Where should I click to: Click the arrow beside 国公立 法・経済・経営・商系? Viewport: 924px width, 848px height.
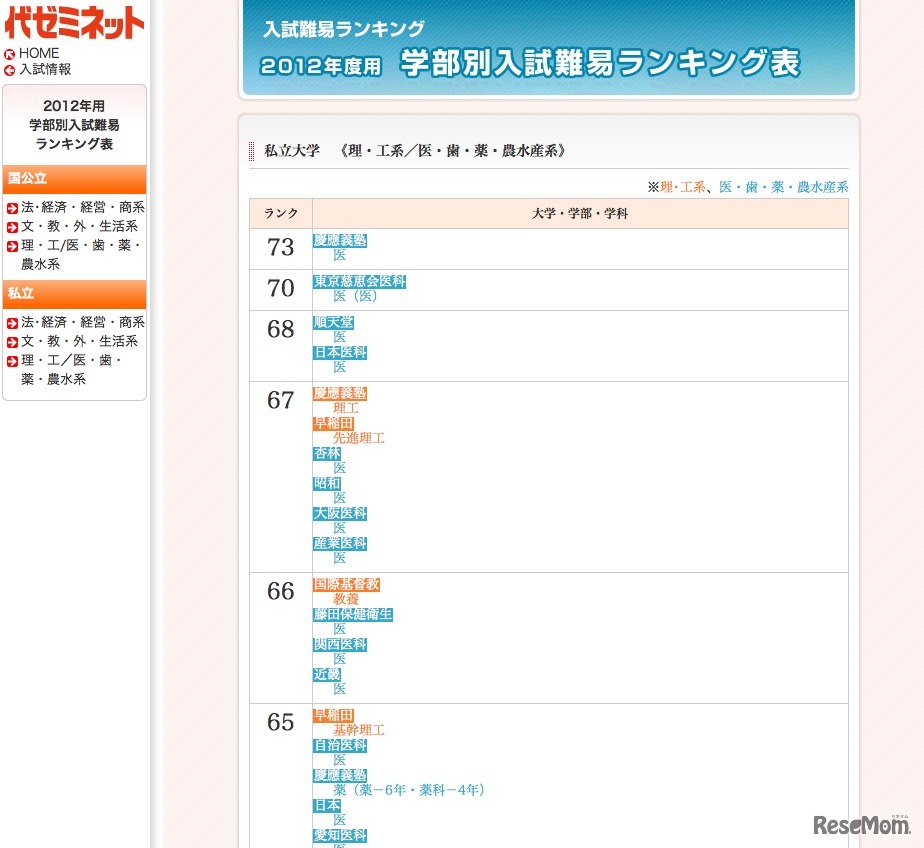point(13,209)
